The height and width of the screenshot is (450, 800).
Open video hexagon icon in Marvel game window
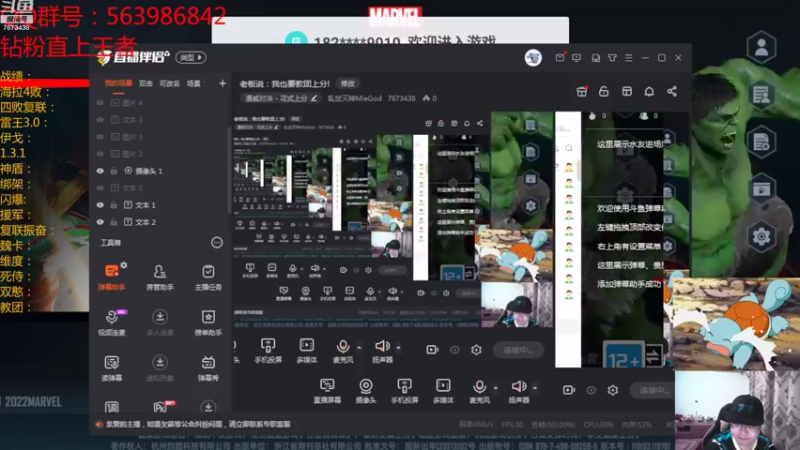pyautogui.click(x=761, y=189)
